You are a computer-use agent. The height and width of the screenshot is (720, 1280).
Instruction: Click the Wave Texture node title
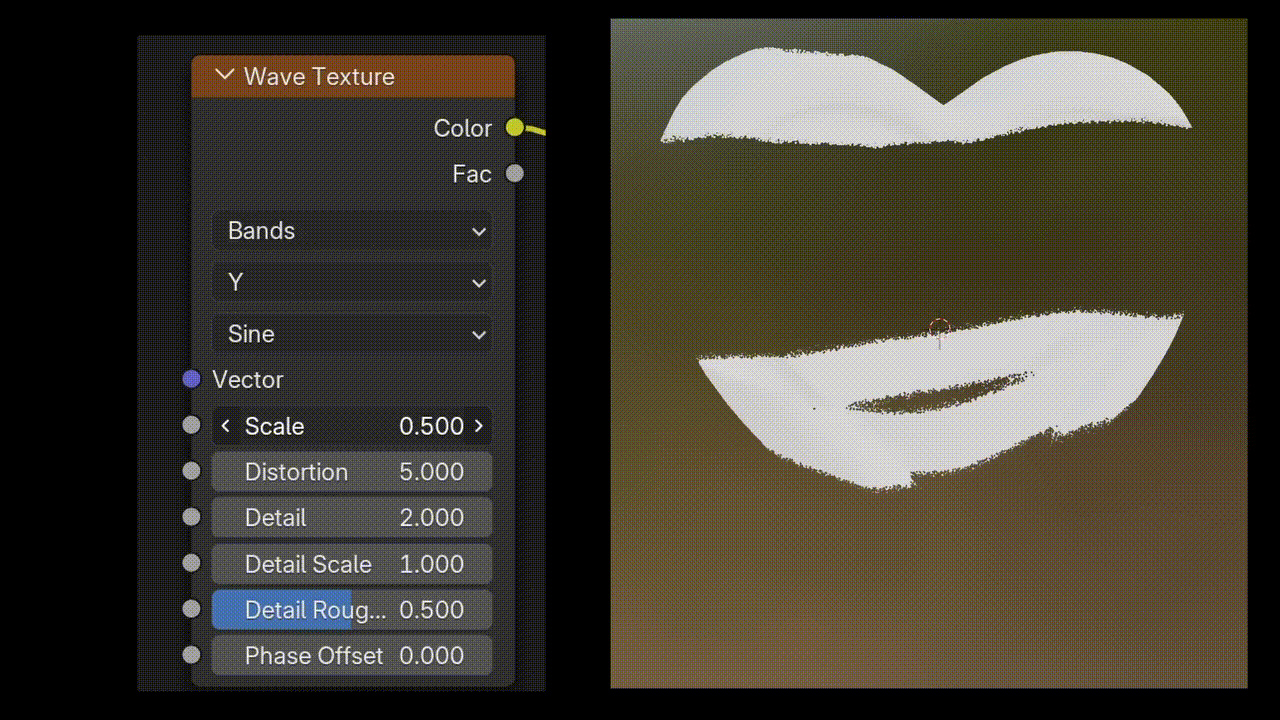(x=319, y=77)
